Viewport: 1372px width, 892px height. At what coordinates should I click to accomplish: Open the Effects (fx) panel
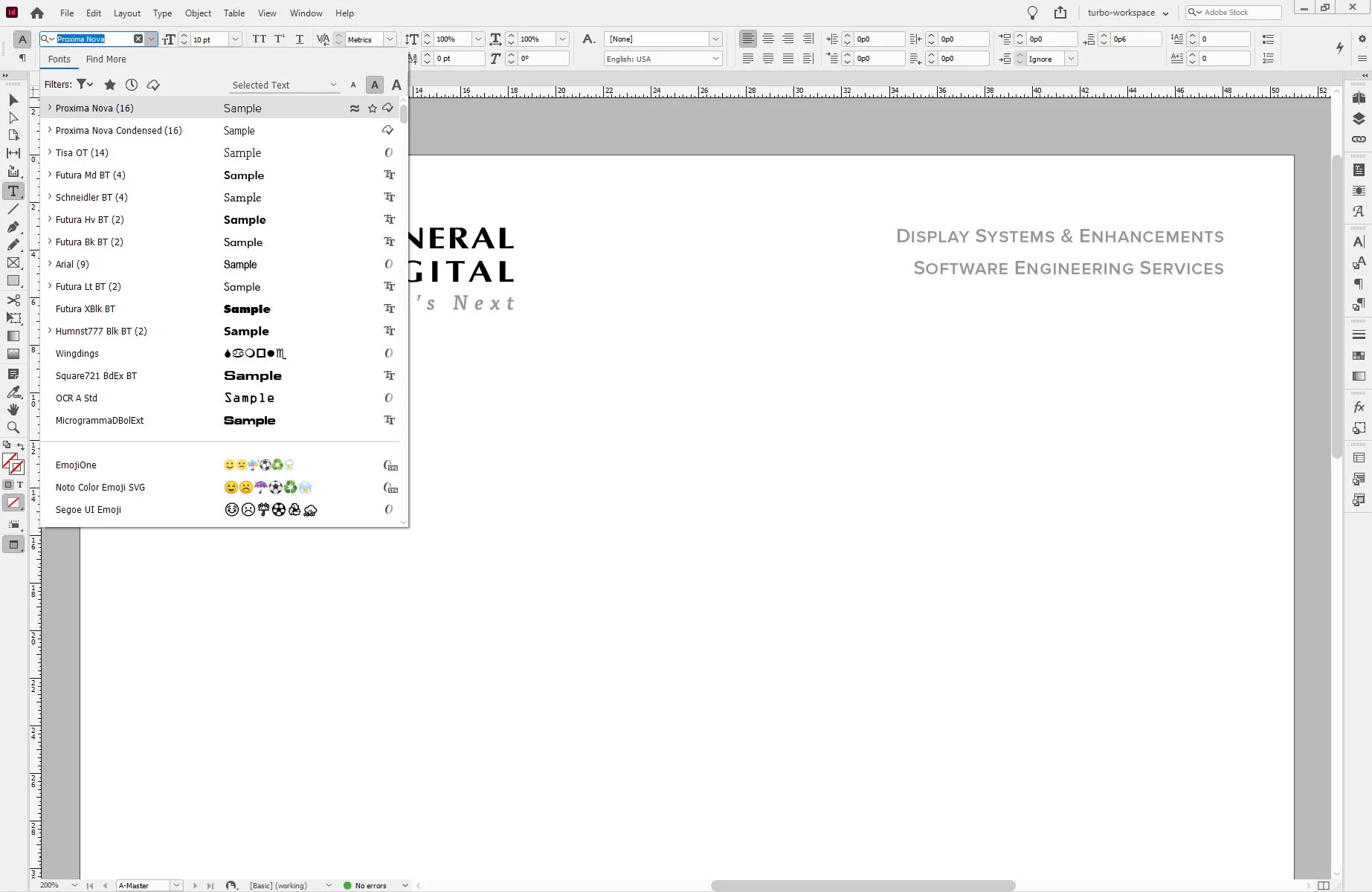(1359, 407)
